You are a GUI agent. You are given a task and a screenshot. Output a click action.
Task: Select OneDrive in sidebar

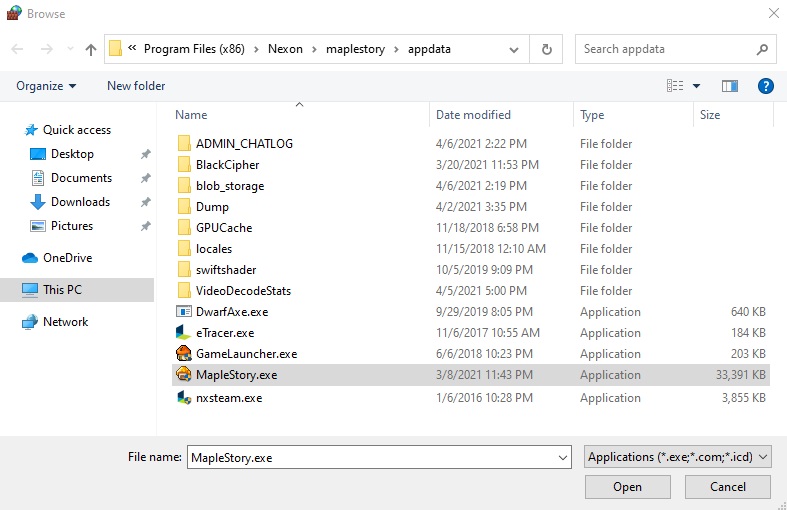[67, 258]
